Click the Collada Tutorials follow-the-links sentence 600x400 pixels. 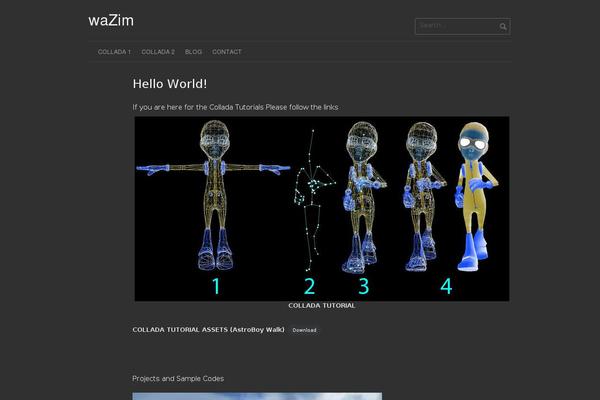pyautogui.click(x=235, y=107)
